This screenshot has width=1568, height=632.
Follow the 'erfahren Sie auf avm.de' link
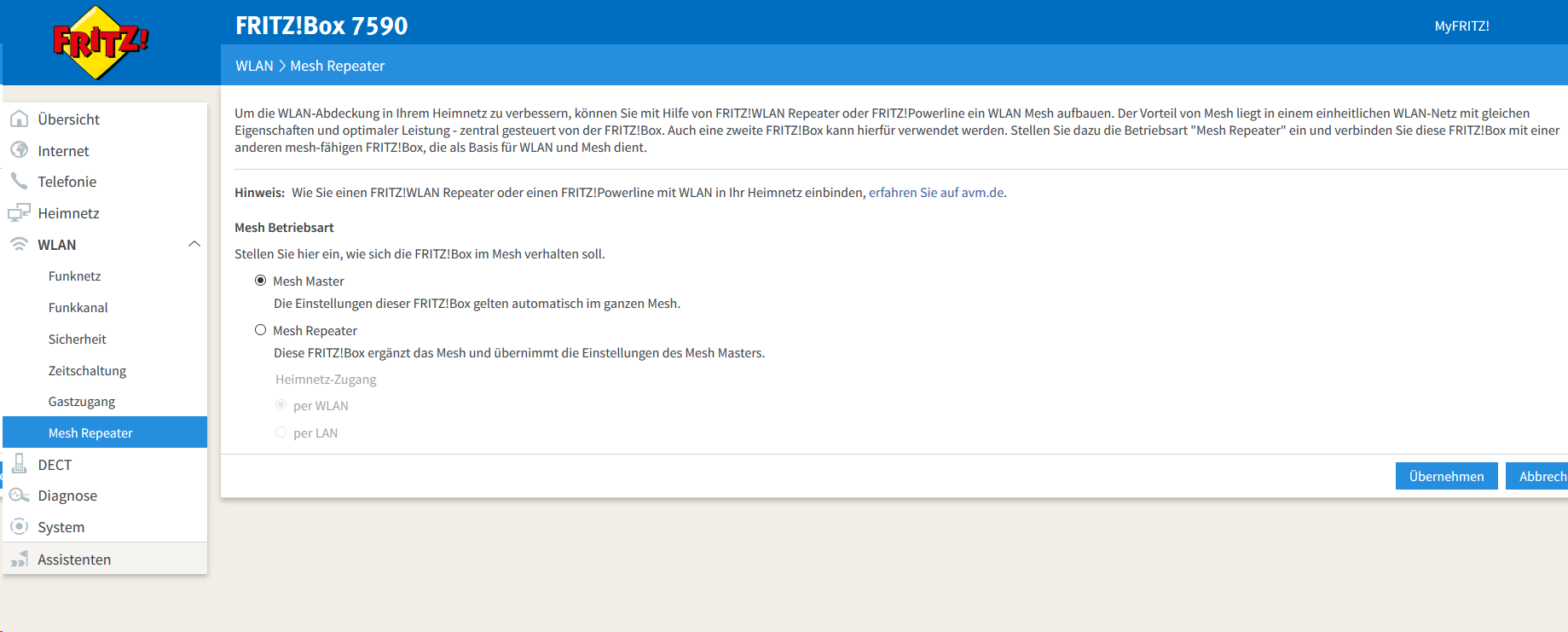[936, 192]
